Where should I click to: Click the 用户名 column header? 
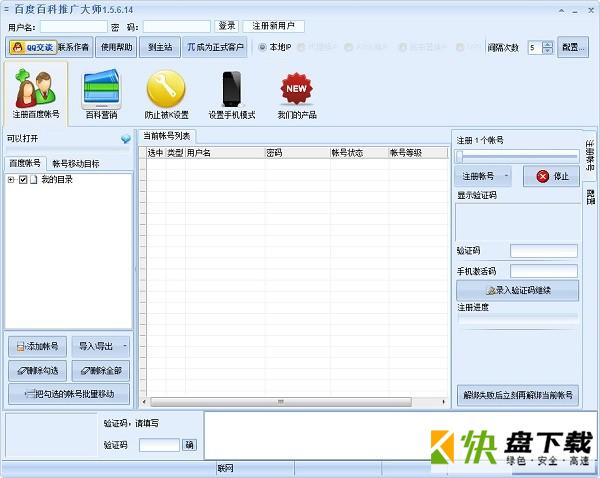[225, 153]
